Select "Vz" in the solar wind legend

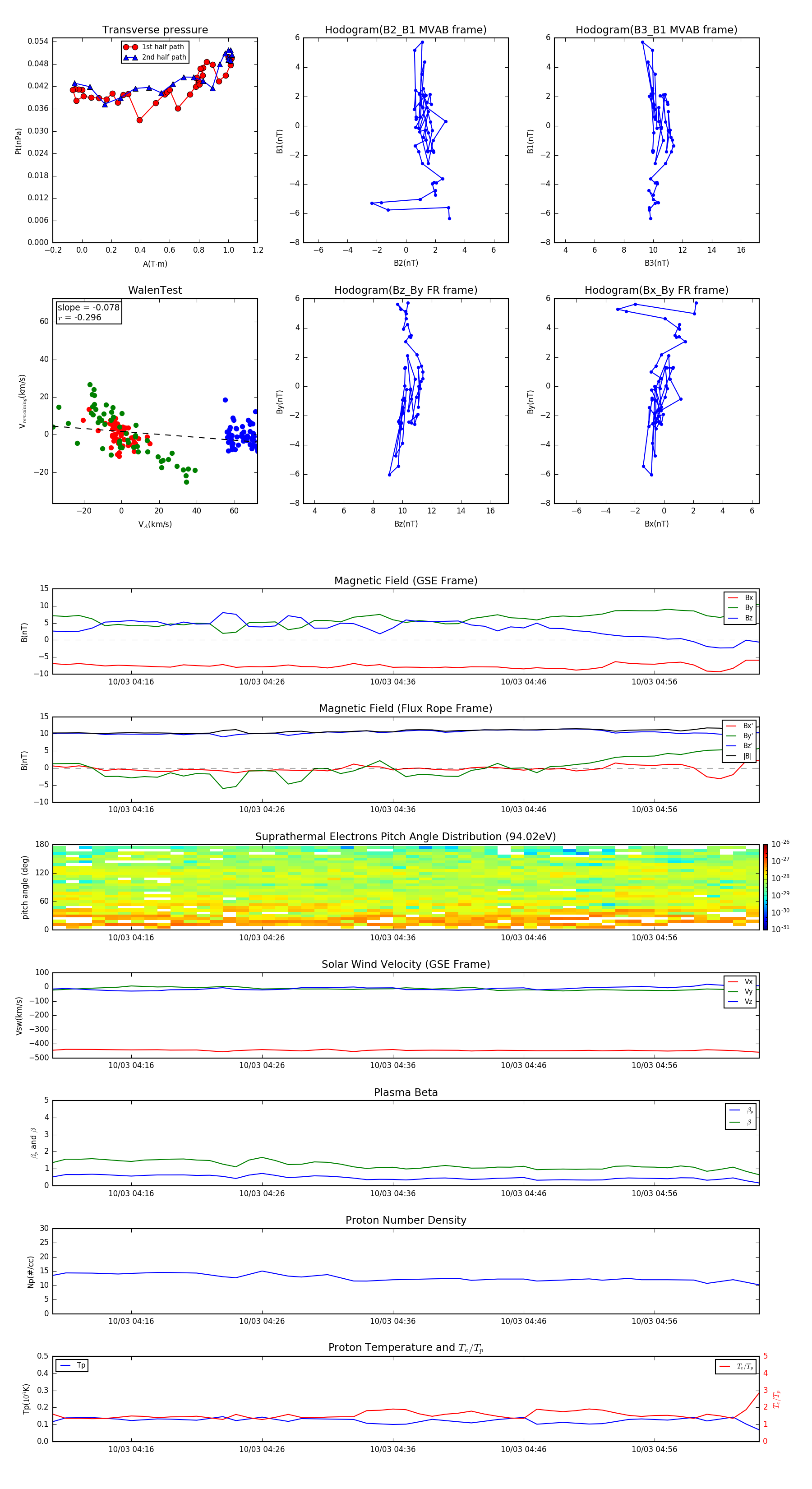click(740, 1002)
